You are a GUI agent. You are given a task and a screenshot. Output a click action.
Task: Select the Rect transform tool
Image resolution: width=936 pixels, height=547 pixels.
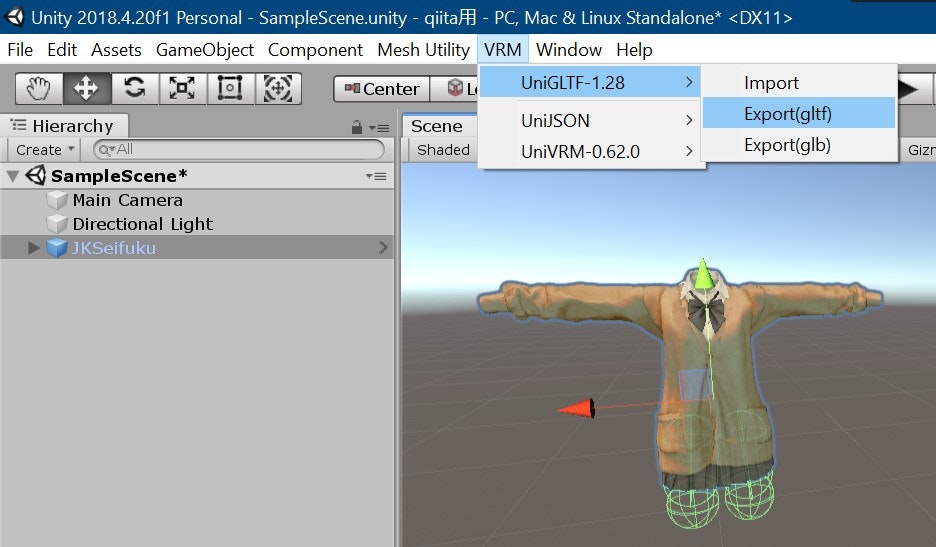pos(230,88)
